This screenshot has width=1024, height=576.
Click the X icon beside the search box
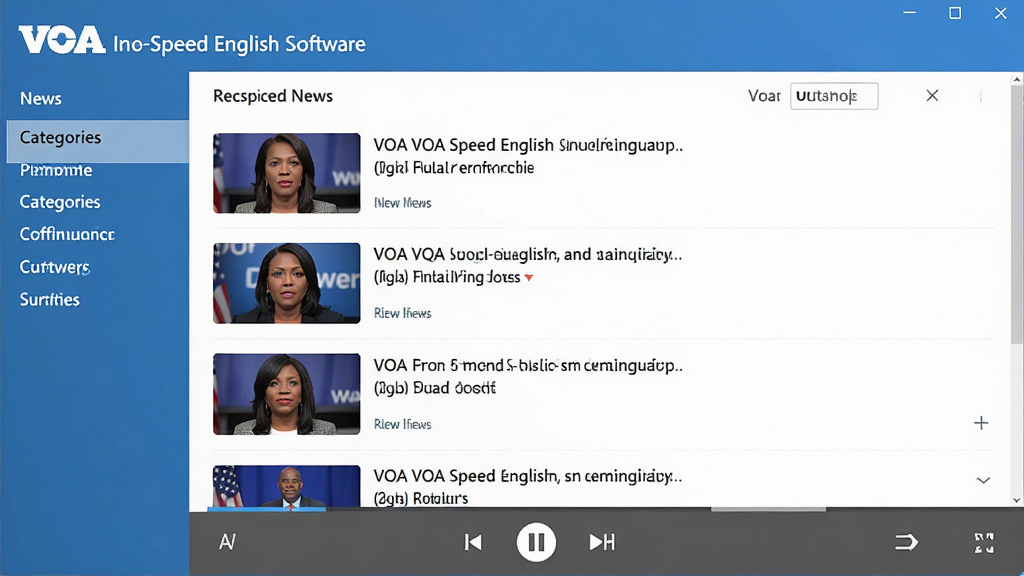pyautogui.click(x=932, y=95)
